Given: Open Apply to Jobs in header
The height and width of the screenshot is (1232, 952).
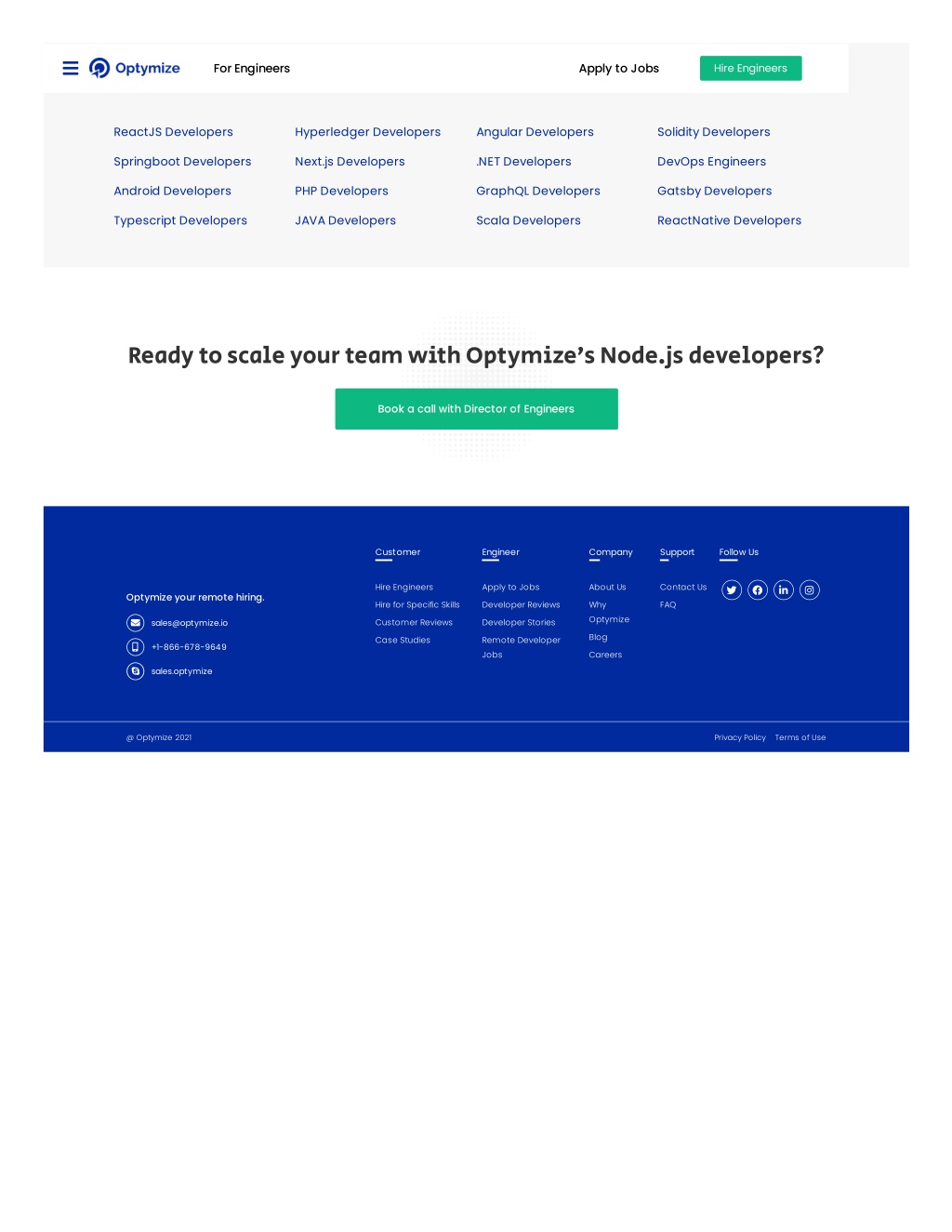Looking at the screenshot, I should (x=619, y=69).
